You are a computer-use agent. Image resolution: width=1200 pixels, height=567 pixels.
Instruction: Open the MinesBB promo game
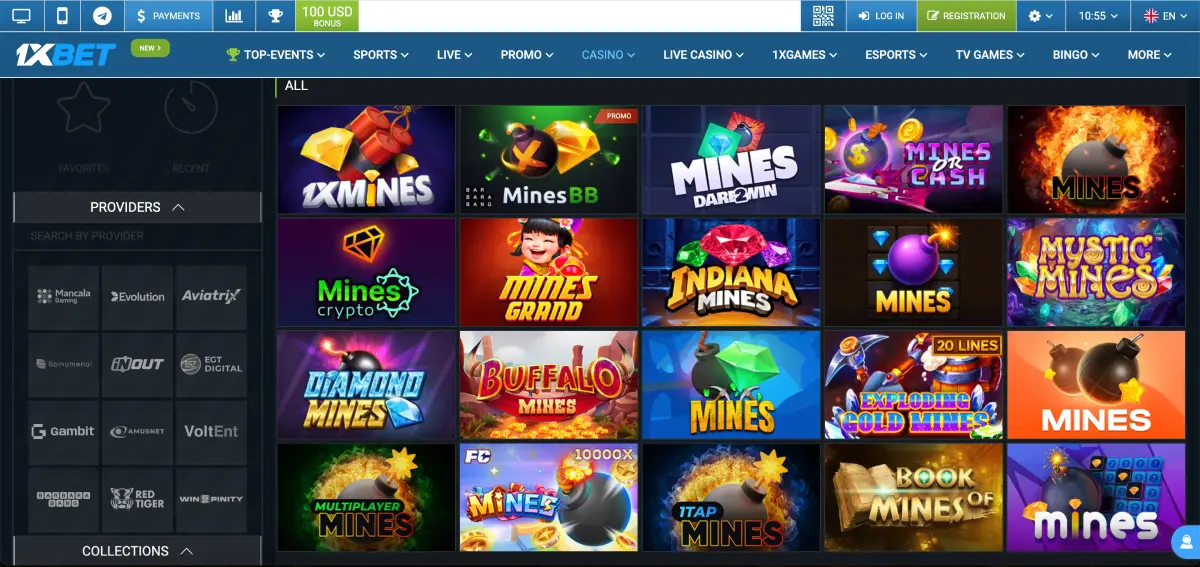click(x=548, y=160)
